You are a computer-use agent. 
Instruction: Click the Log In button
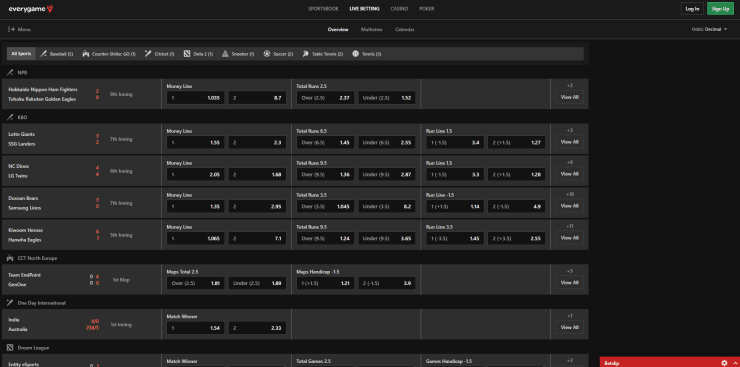point(692,8)
